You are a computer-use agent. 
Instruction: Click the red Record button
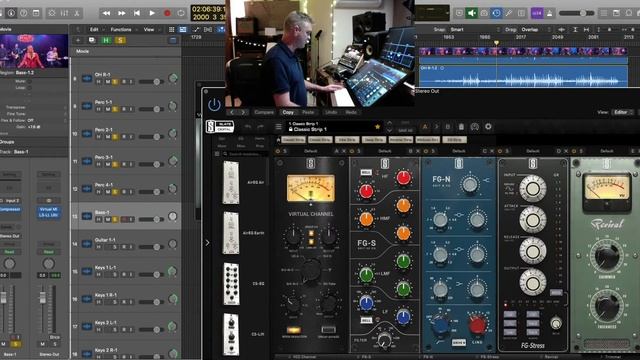167,13
